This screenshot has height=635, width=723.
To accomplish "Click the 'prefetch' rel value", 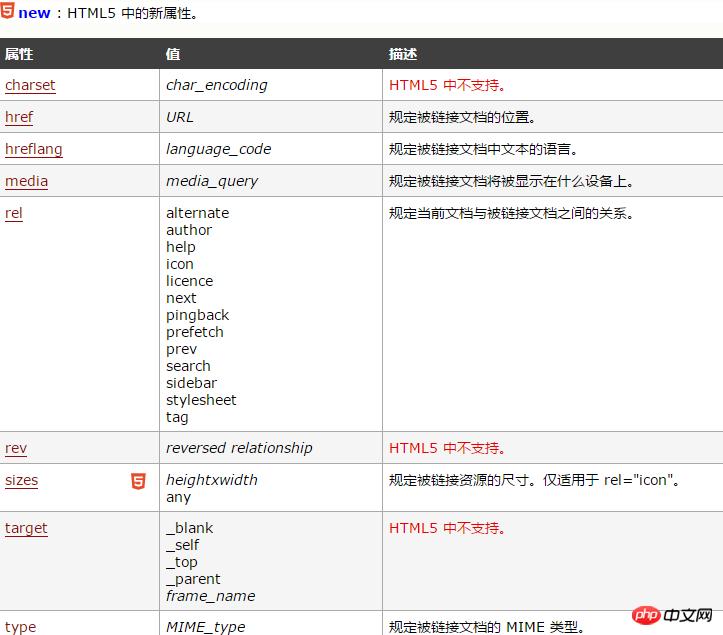I will 195,332.
